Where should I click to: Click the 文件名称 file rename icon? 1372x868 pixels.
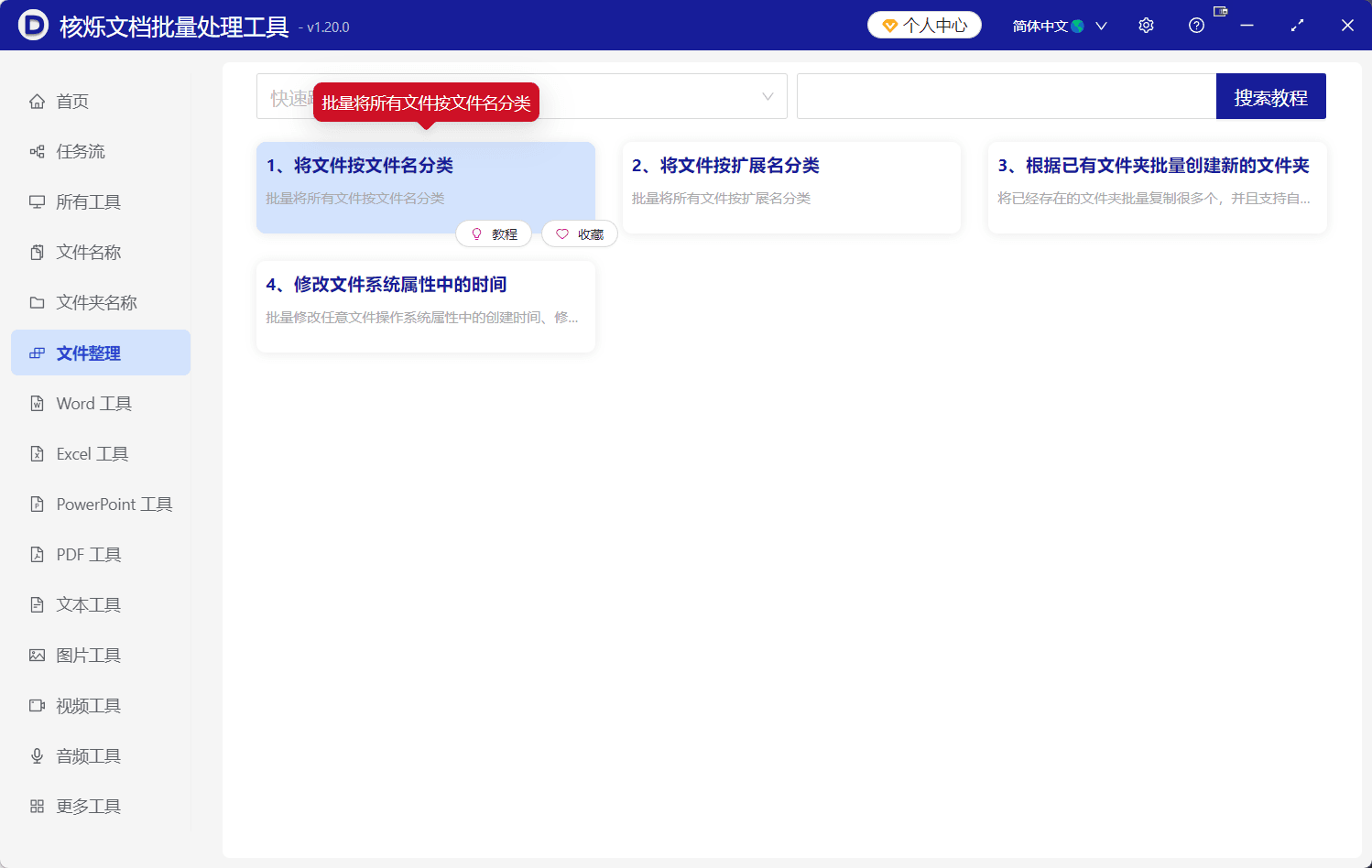click(36, 252)
